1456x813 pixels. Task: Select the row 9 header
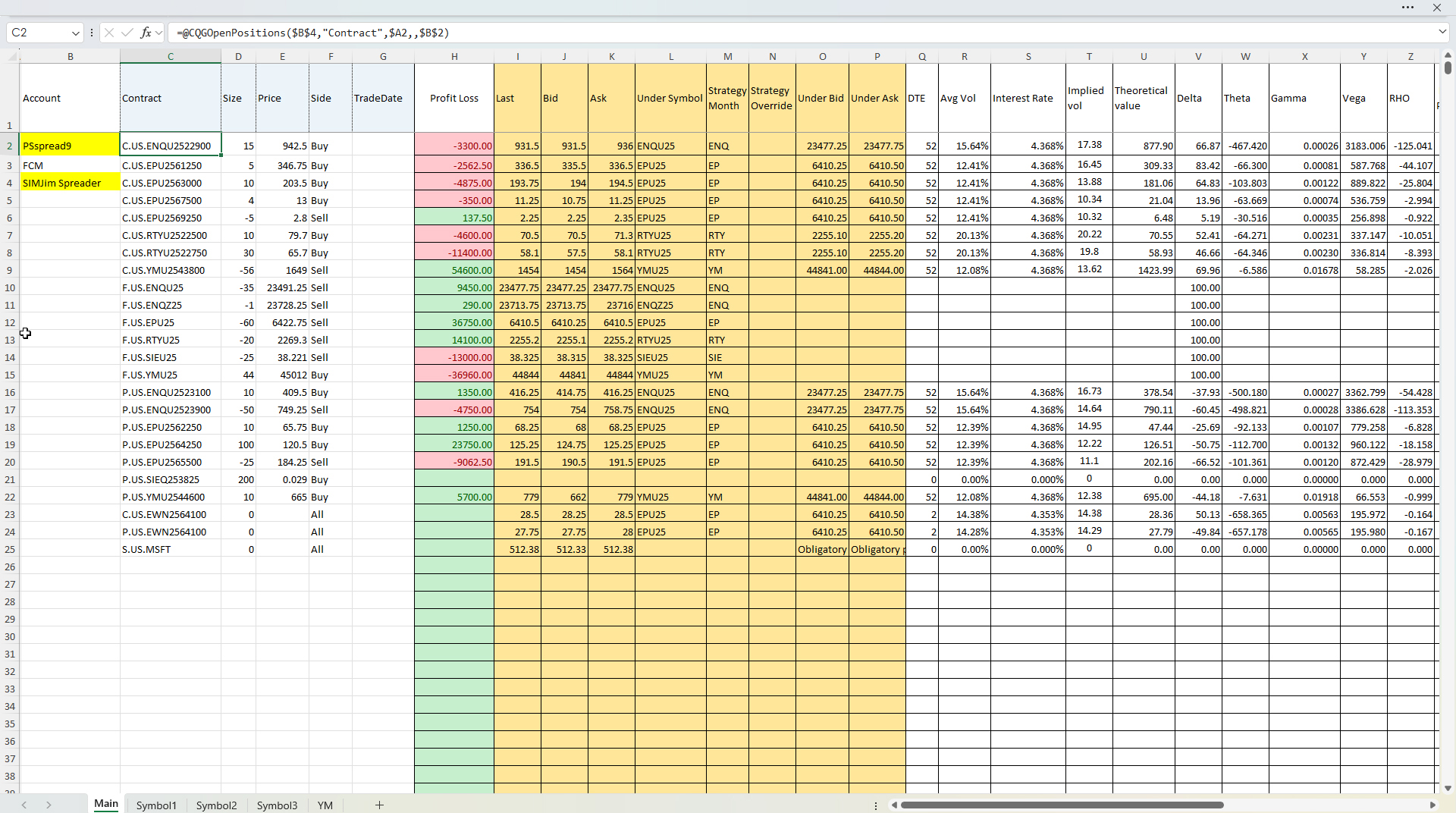pyautogui.click(x=10, y=270)
